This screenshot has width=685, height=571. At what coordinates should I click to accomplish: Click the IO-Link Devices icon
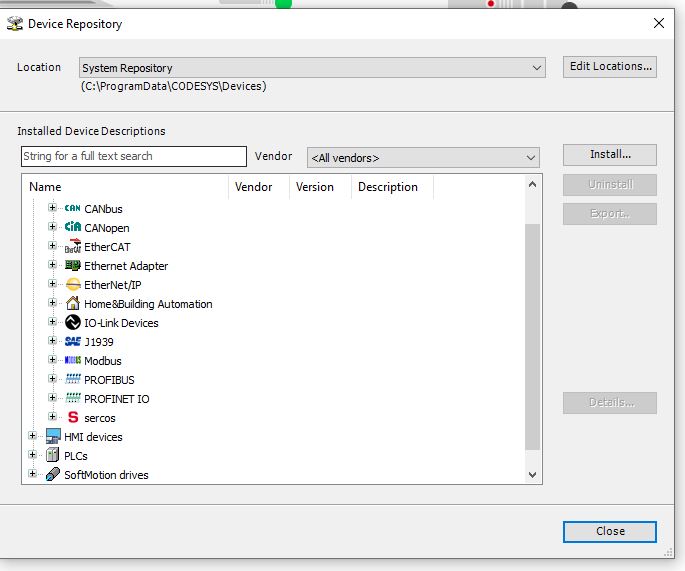point(72,323)
